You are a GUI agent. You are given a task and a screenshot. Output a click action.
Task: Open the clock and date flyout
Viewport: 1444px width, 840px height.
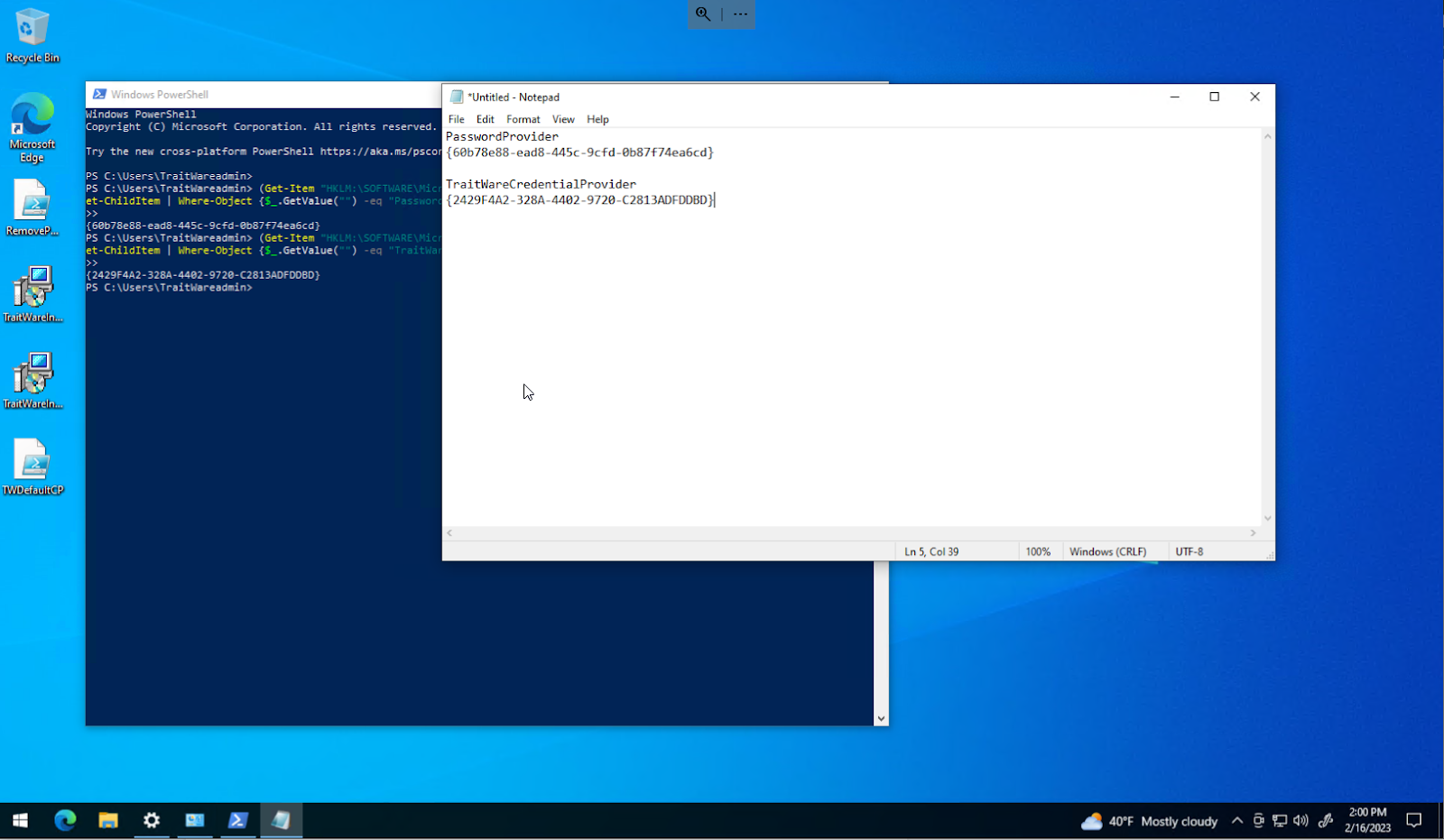click(x=1366, y=820)
